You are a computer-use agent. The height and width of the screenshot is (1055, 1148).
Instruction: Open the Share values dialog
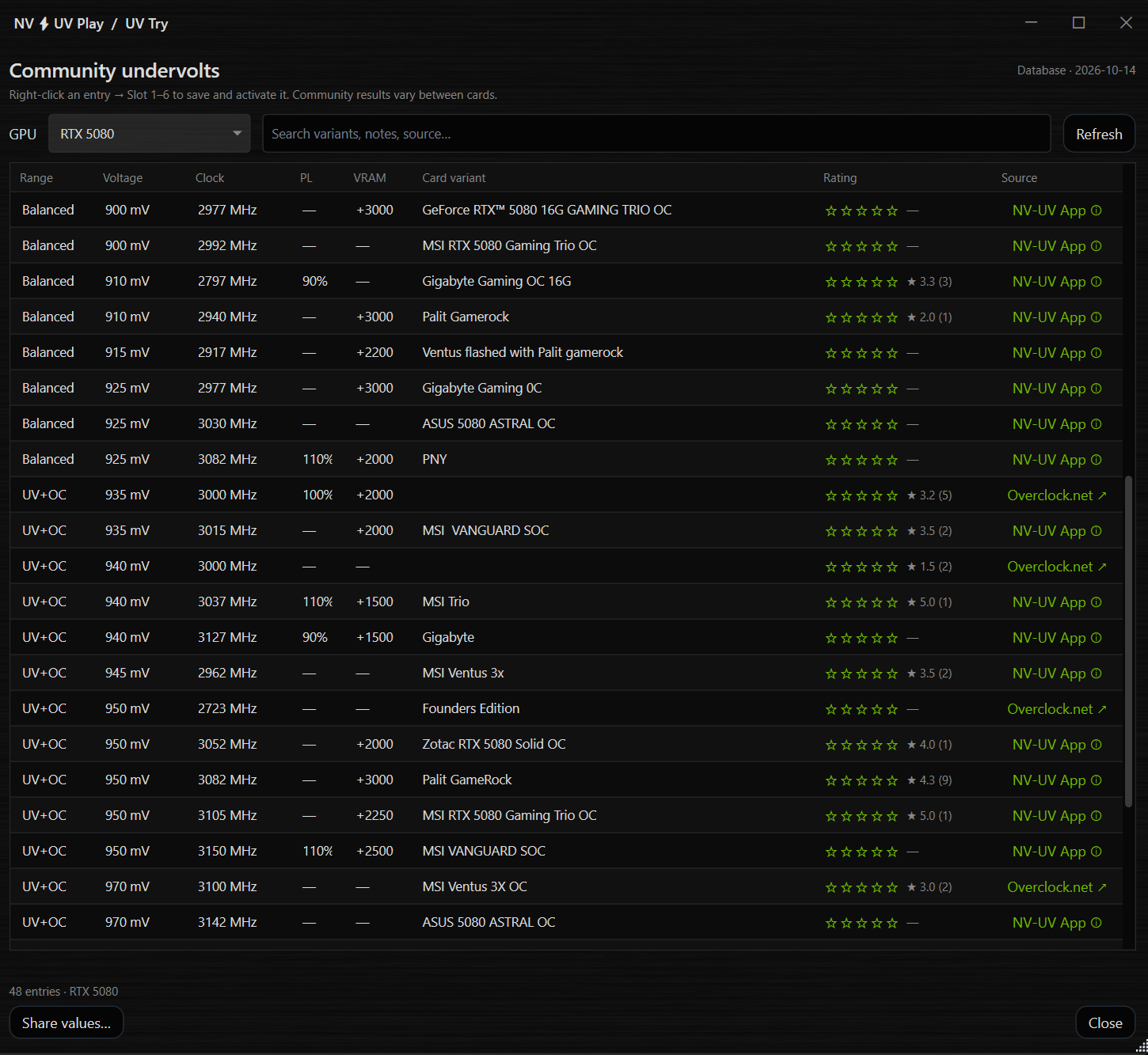pyautogui.click(x=67, y=1023)
